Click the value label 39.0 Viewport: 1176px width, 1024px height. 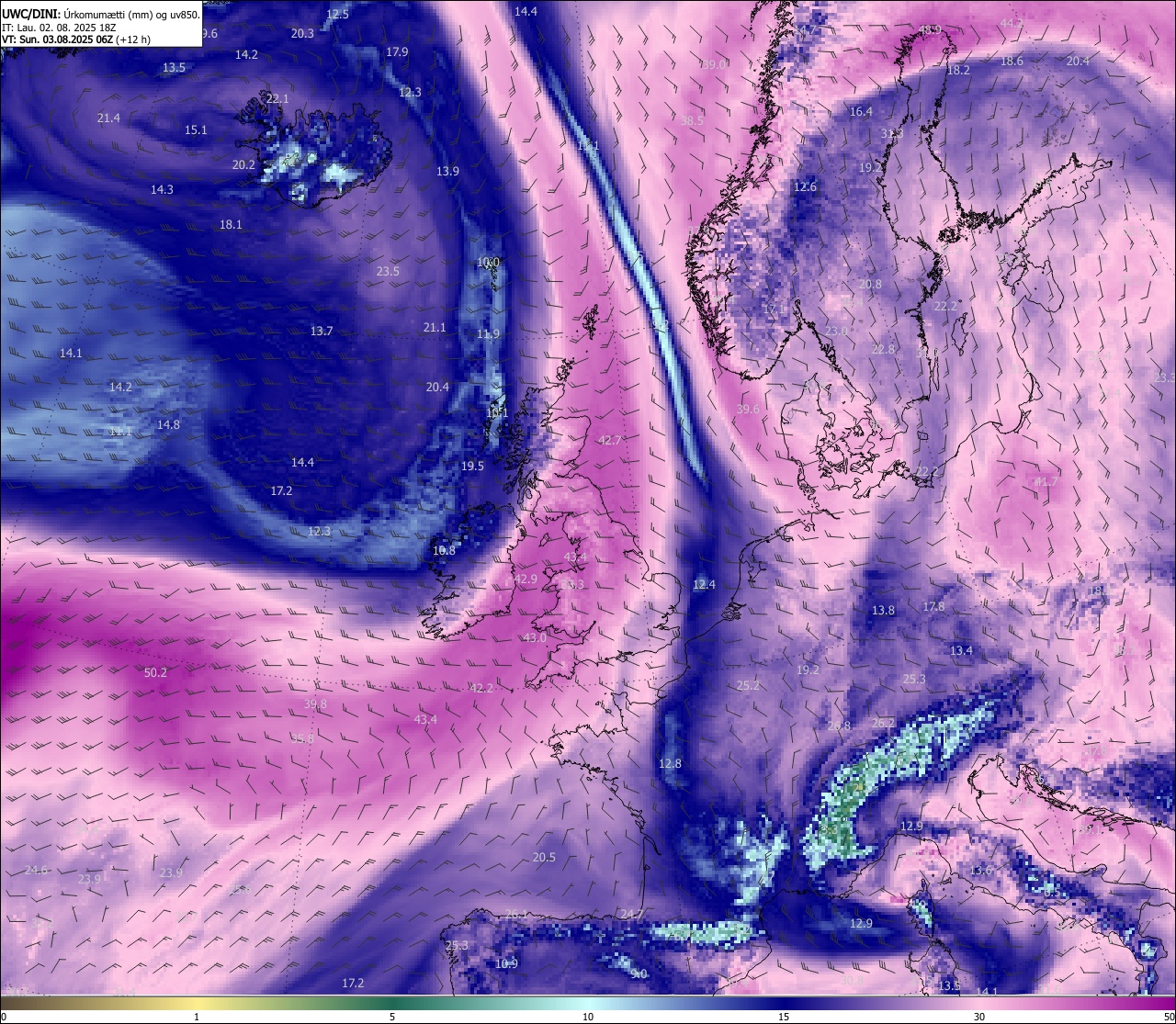(x=714, y=64)
